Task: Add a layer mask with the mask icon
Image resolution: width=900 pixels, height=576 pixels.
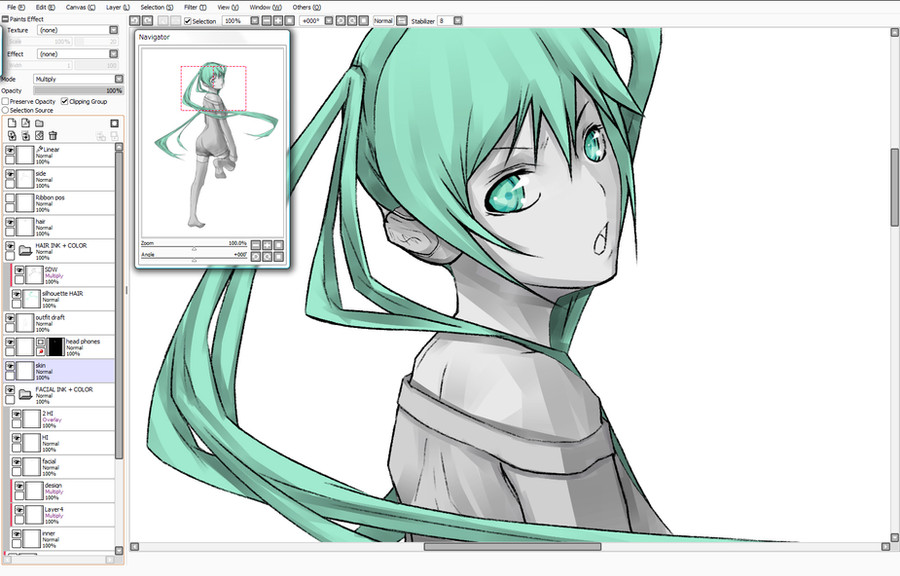Action: (x=114, y=123)
